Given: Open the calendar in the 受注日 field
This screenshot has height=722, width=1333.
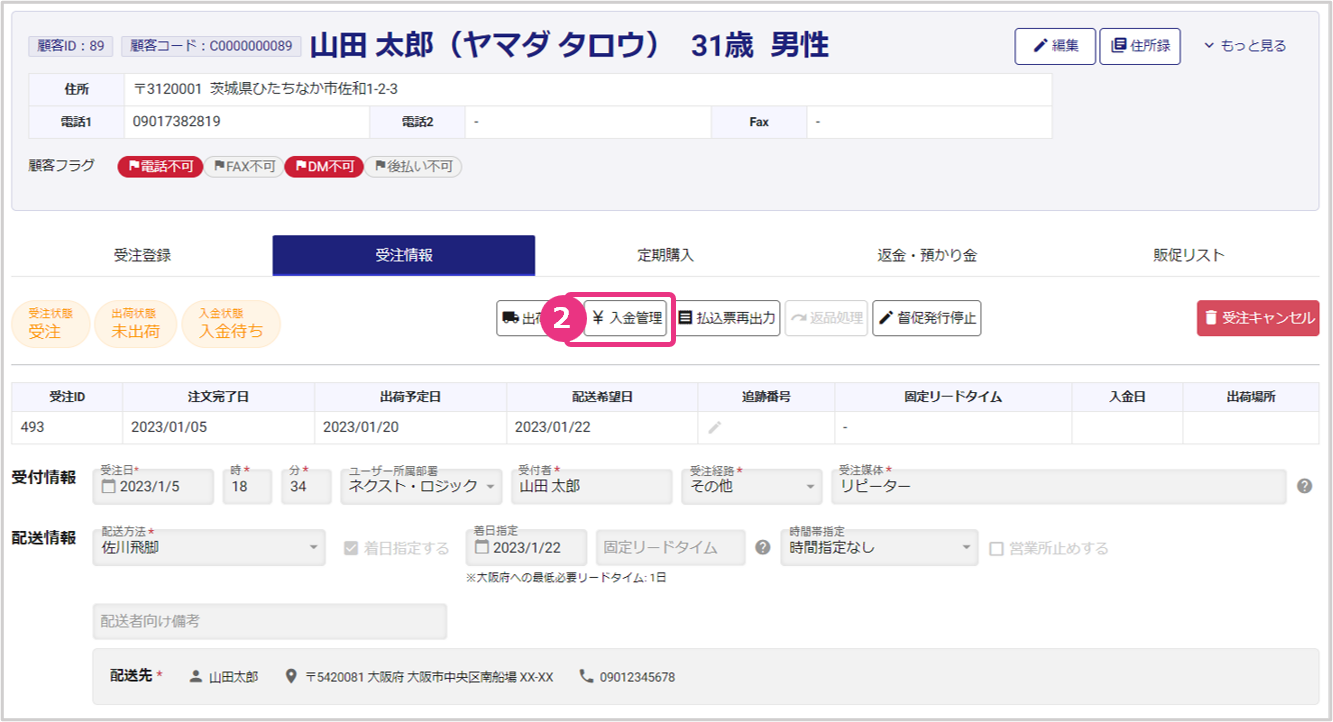Looking at the screenshot, I should (x=109, y=487).
